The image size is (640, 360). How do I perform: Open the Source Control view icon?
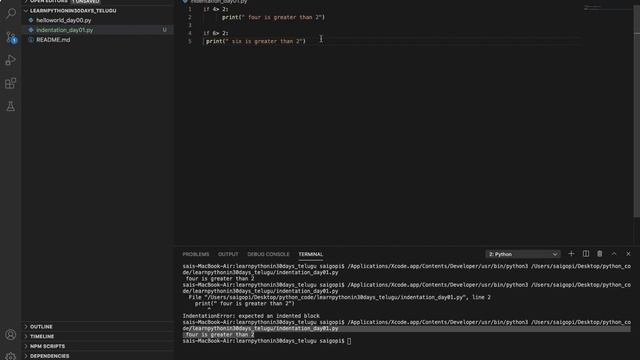tap(11, 37)
